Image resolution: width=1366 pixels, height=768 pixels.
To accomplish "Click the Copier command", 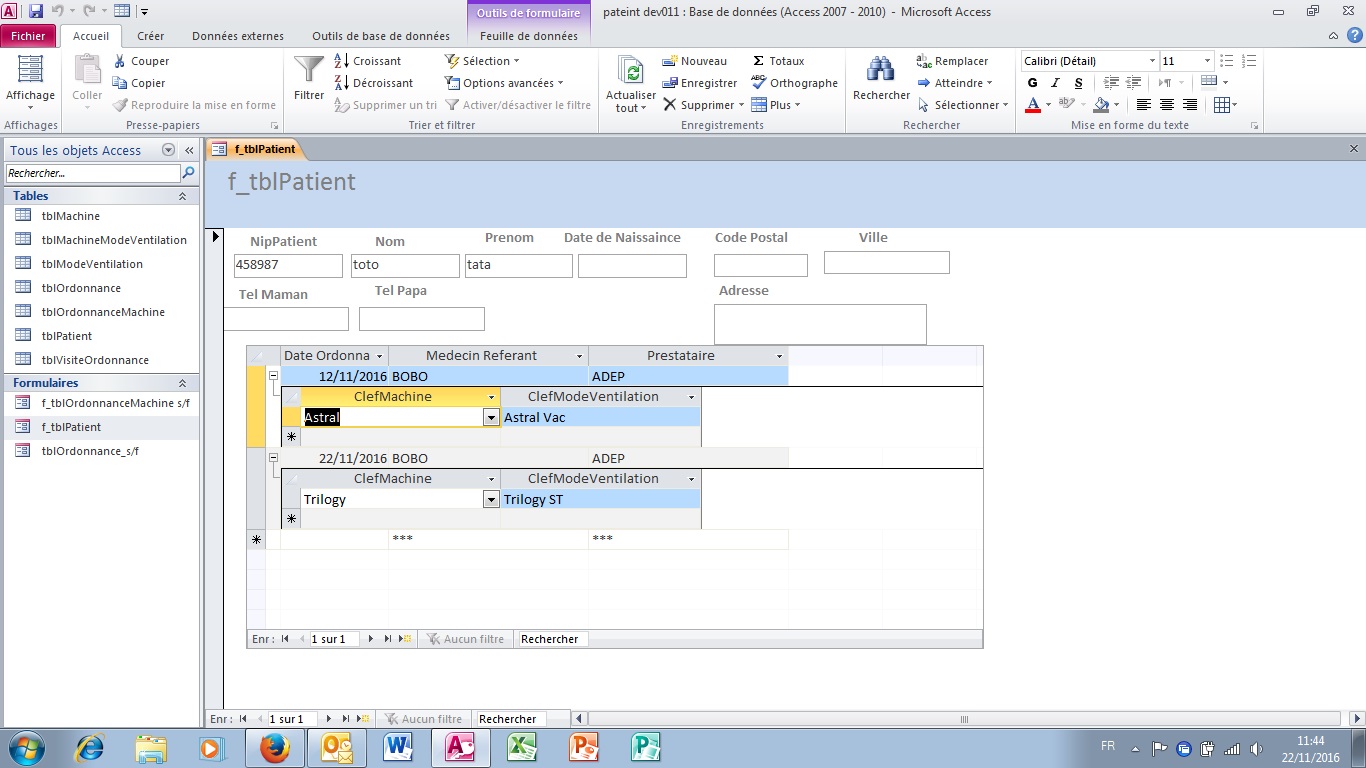I will (x=139, y=83).
